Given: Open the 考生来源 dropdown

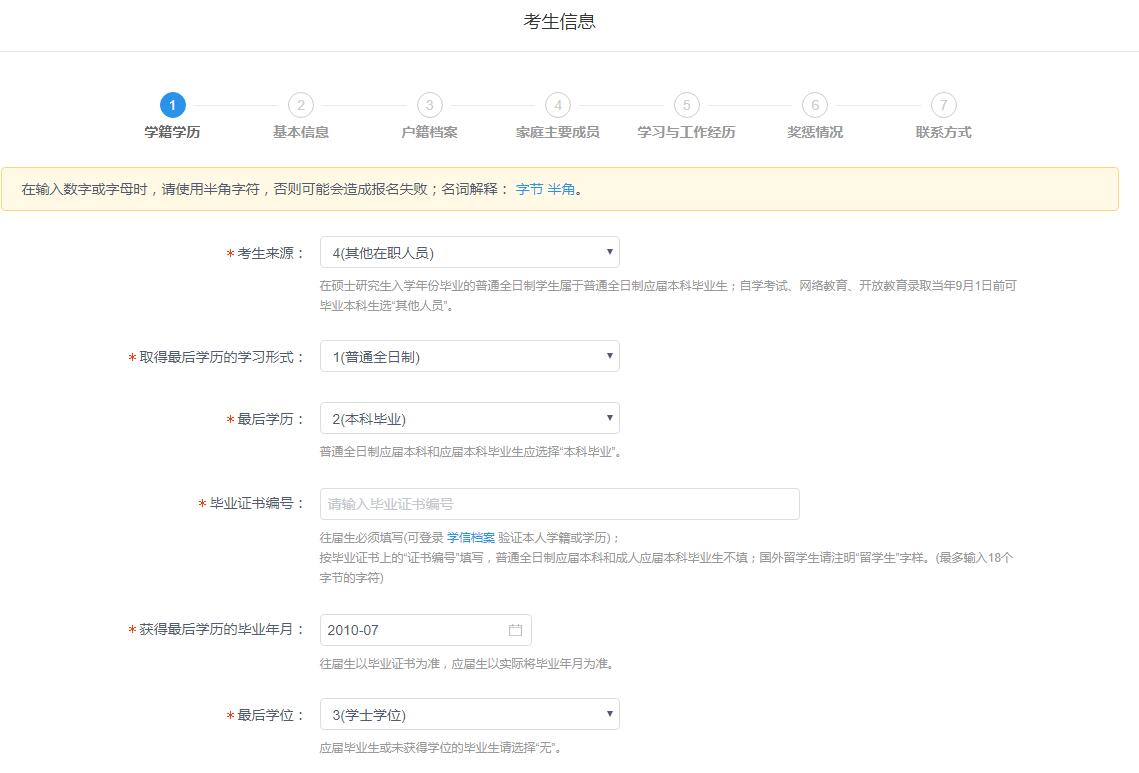Looking at the screenshot, I should pyautogui.click(x=469, y=253).
